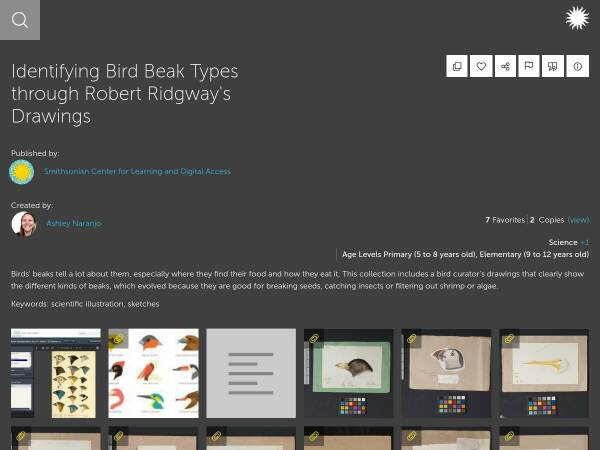This screenshot has height=450, width=600.
Task: Open the bird beaks chart website thumbnail
Action: click(x=55, y=373)
